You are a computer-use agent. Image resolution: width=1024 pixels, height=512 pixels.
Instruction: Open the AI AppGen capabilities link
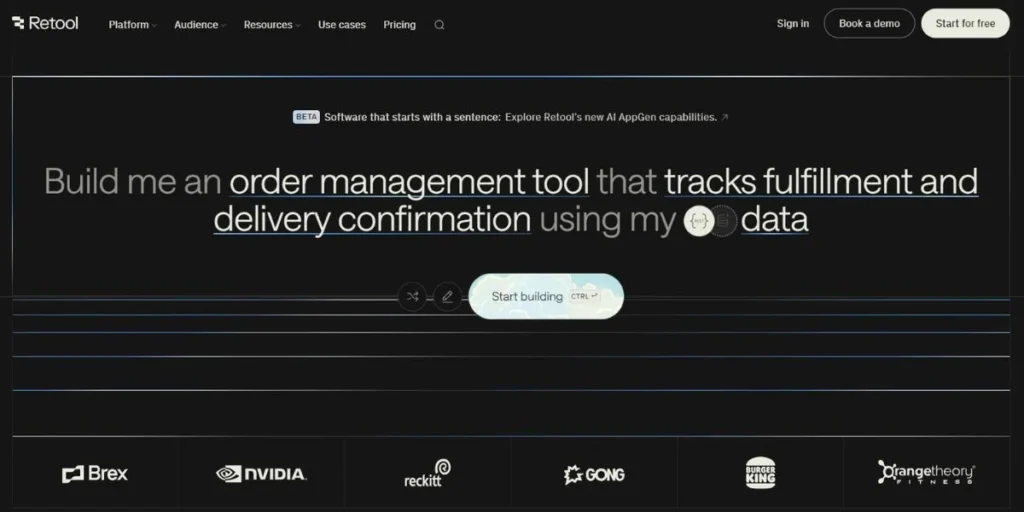tap(611, 118)
